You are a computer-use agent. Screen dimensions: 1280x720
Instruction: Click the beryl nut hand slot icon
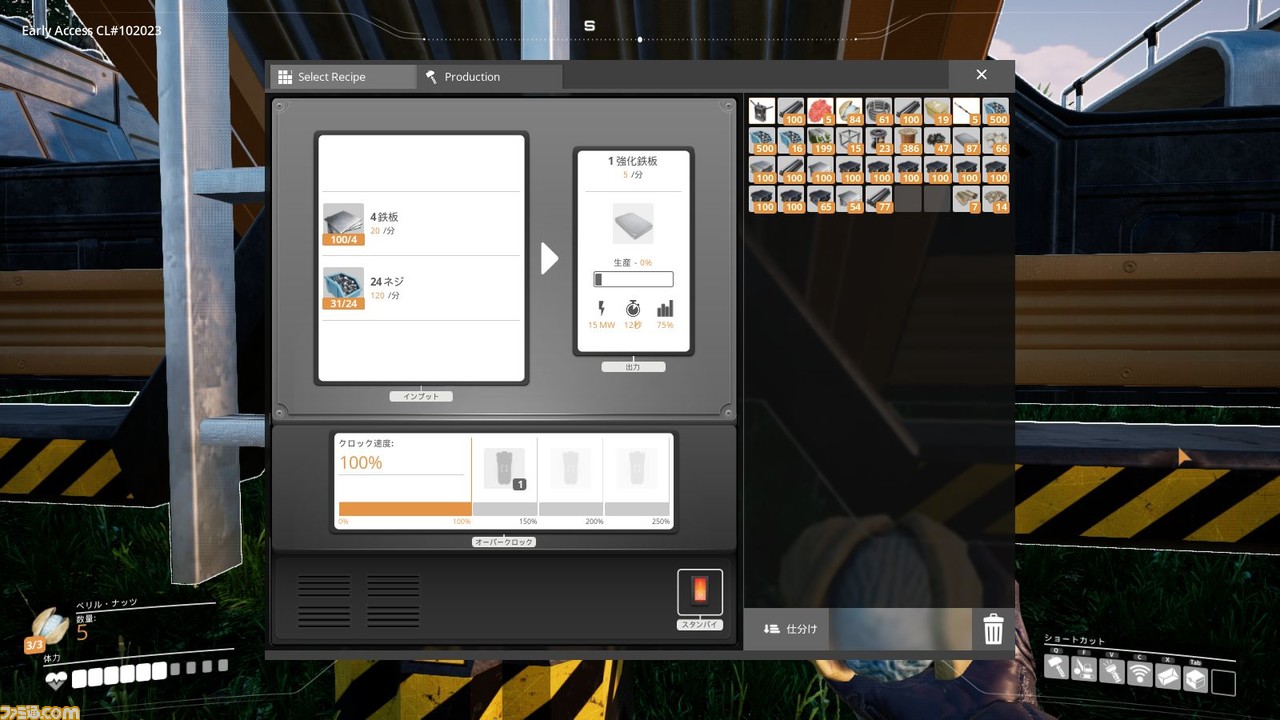click(x=50, y=629)
